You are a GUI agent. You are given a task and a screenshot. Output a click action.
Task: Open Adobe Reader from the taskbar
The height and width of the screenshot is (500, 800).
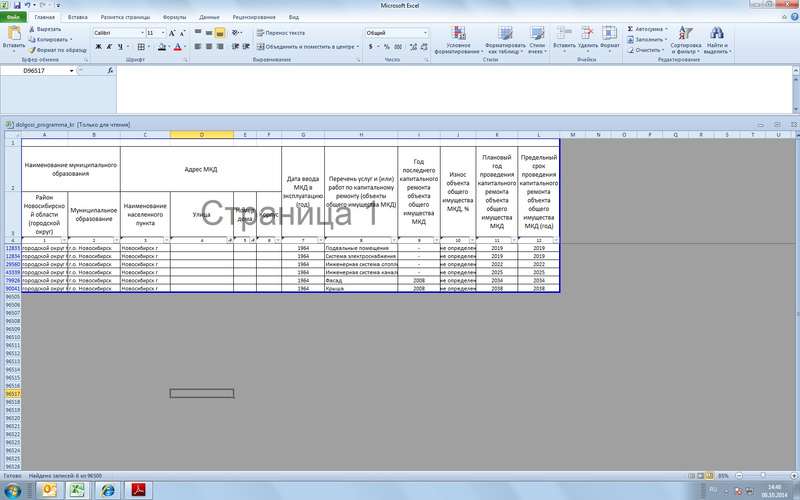point(141,489)
